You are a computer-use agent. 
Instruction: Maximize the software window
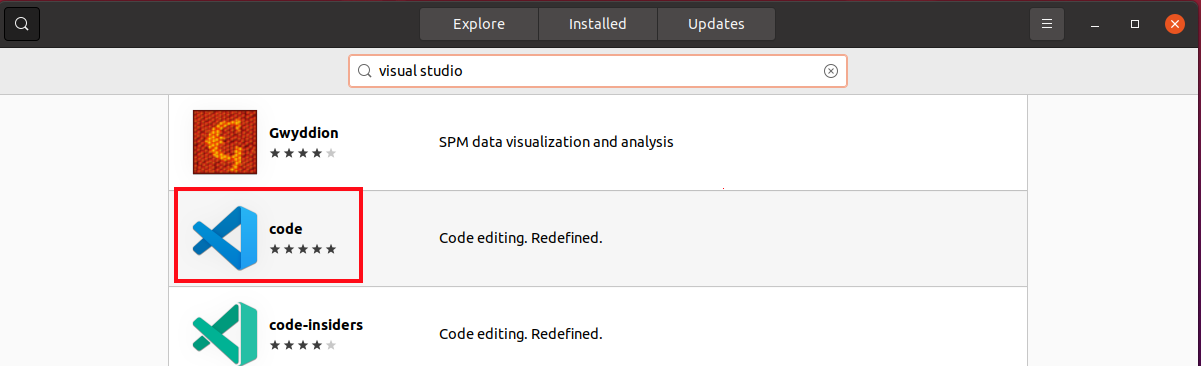(1135, 24)
